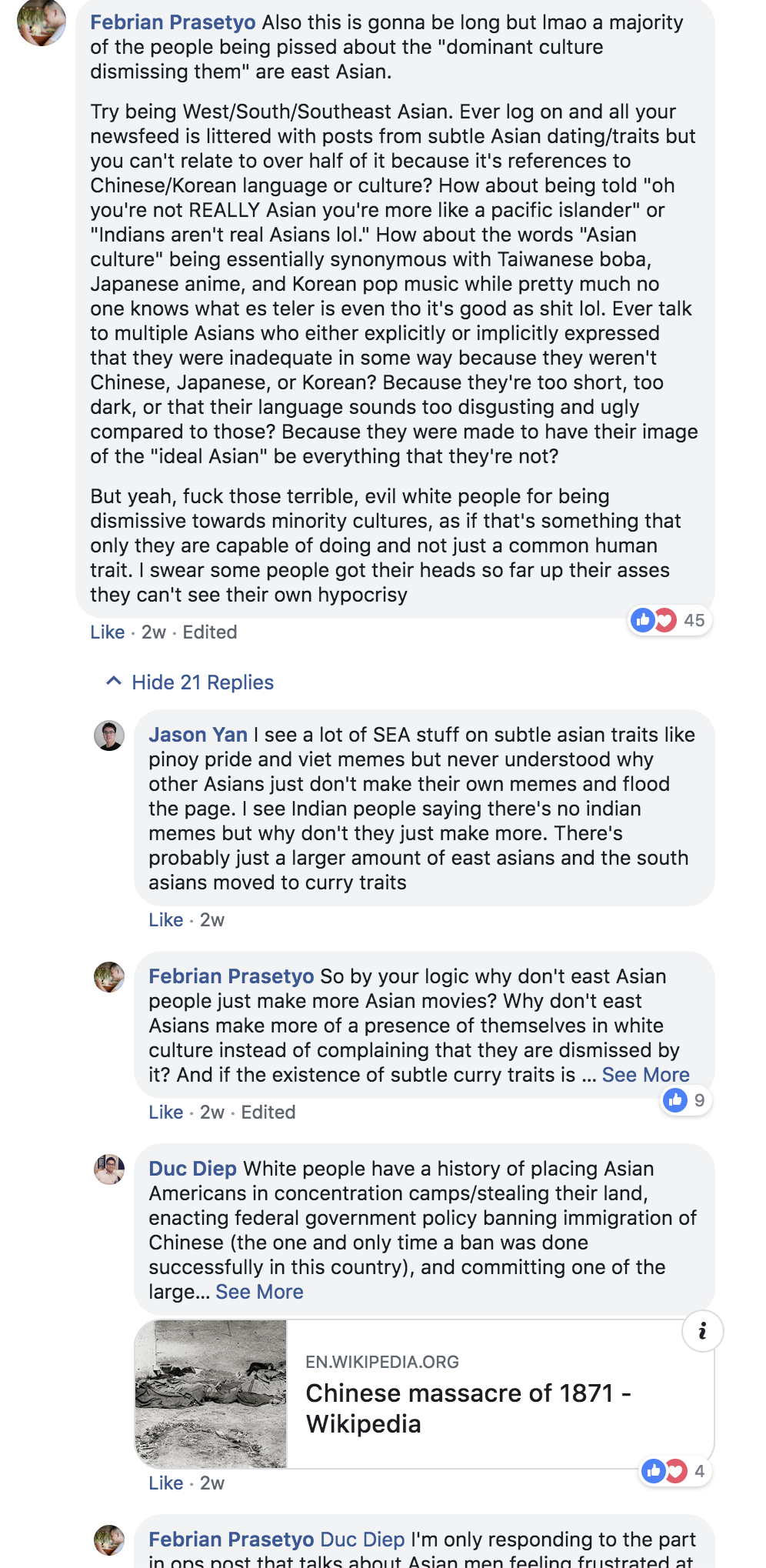This screenshot has height=1568, width=766.
Task: View reactions on Duc Diep's Wikipedia comment
Action: [675, 1471]
